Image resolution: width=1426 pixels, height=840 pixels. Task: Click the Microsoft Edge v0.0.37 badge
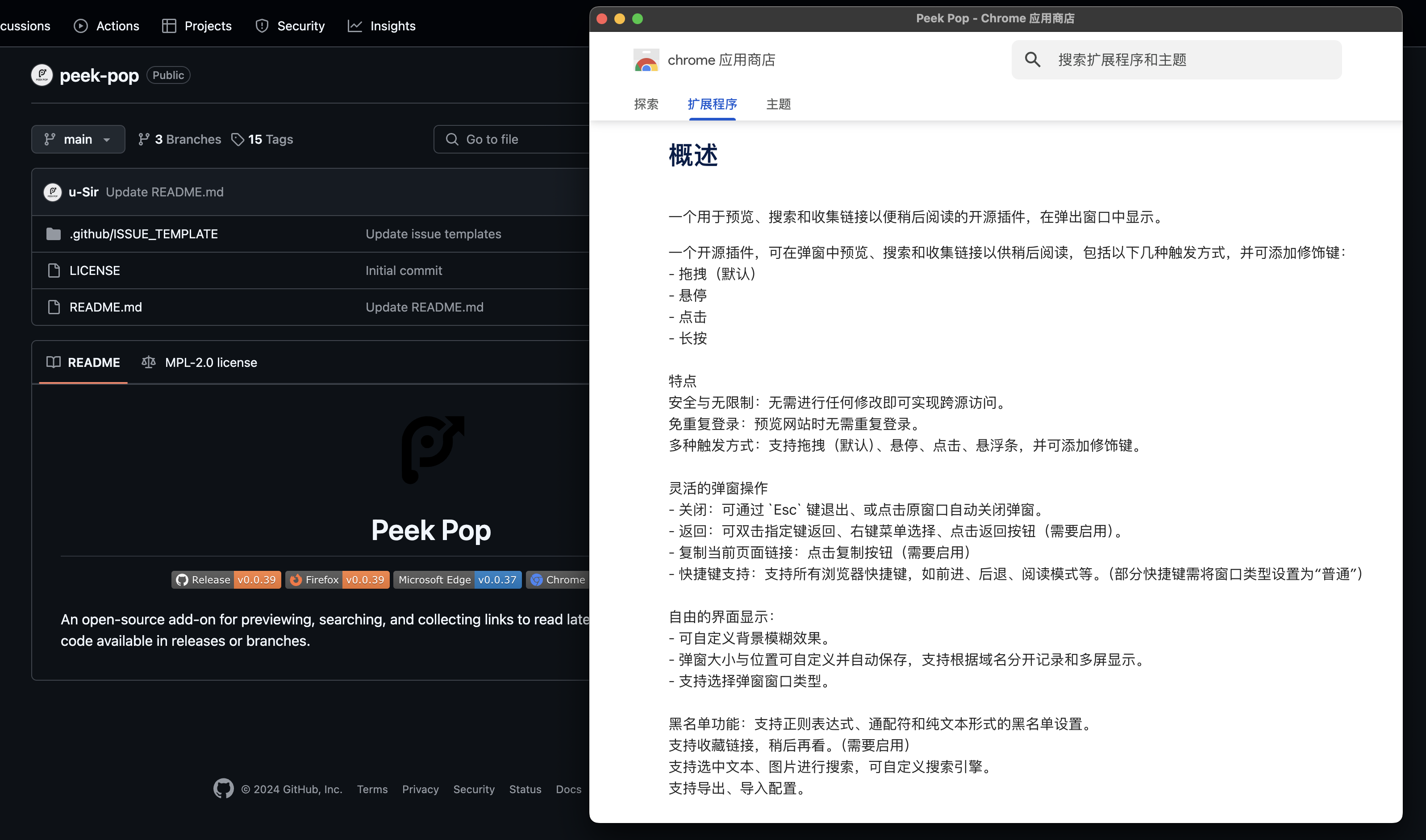point(458,580)
